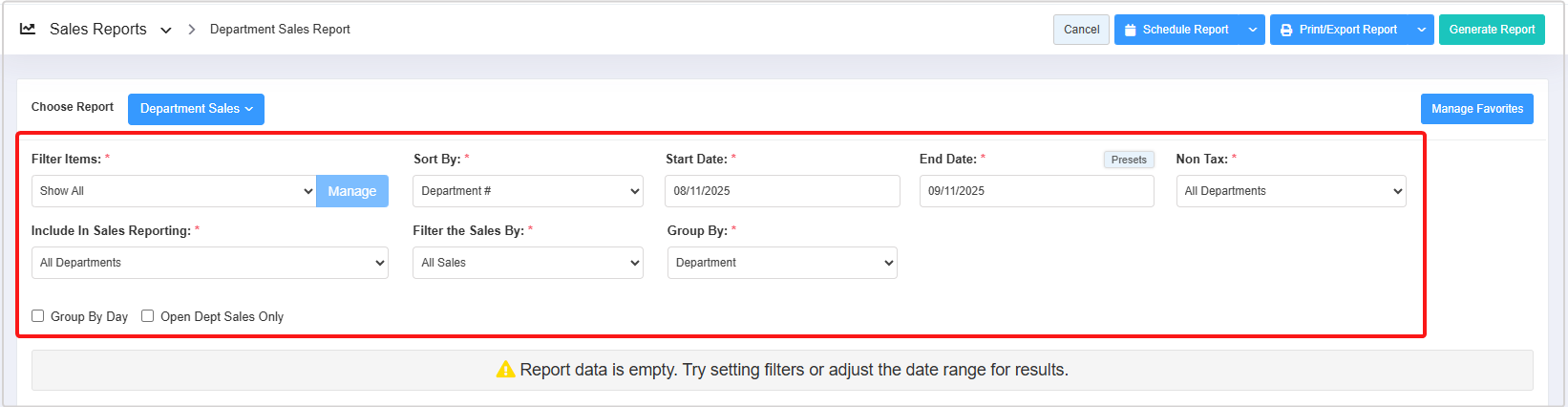Image resolution: width=1568 pixels, height=407 pixels.
Task: Click the Sales Reports chart icon
Action: [28, 29]
